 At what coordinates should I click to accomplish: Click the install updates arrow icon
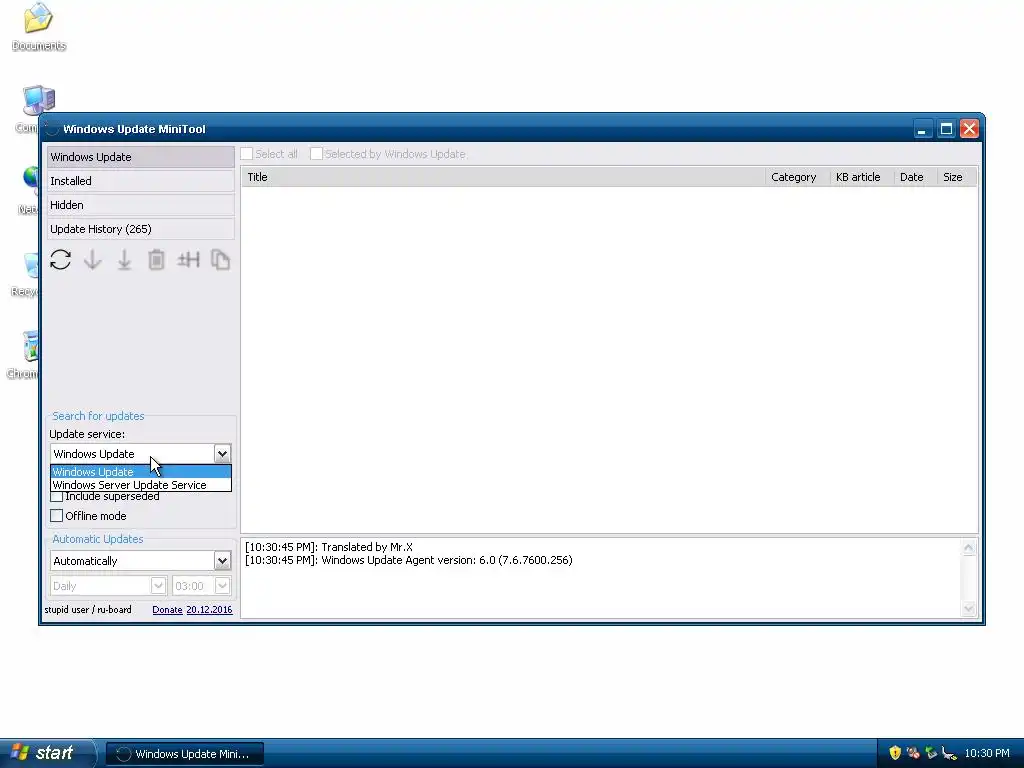(124, 260)
